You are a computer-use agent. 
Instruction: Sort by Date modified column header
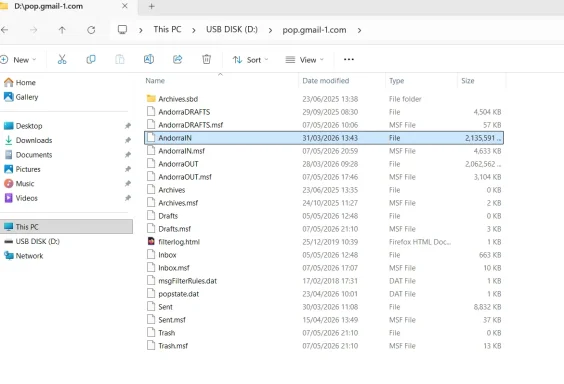click(326, 81)
